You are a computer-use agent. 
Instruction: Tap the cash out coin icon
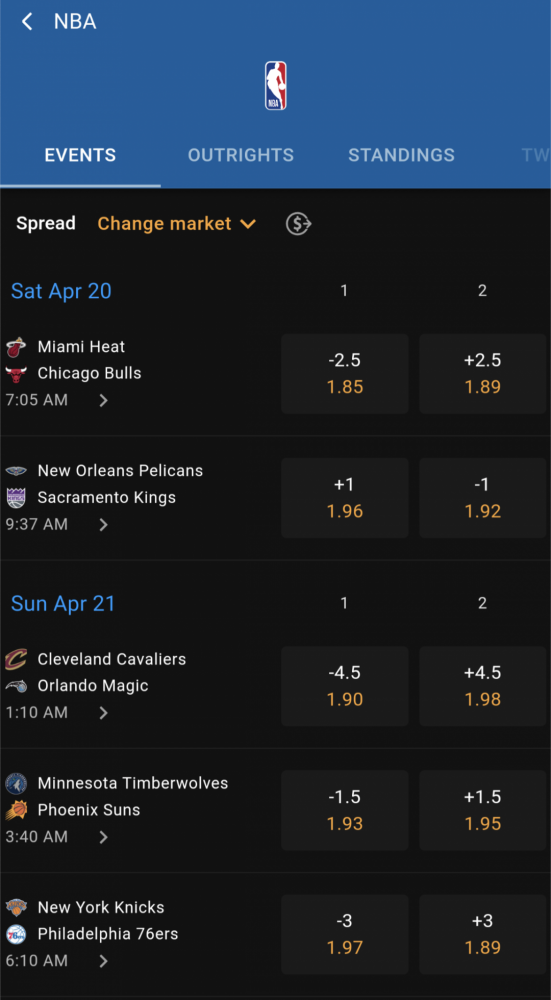point(298,224)
